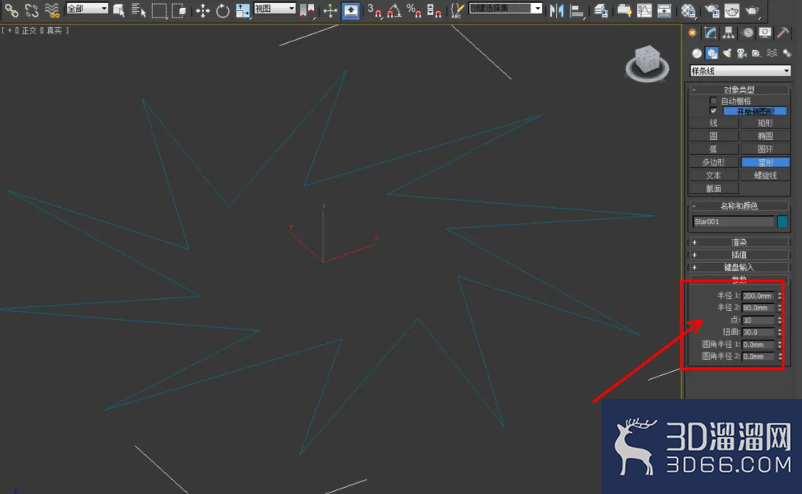This screenshot has width=802, height=494.
Task: Click the 螺旋线 Helix shape button
Action: pos(765,175)
